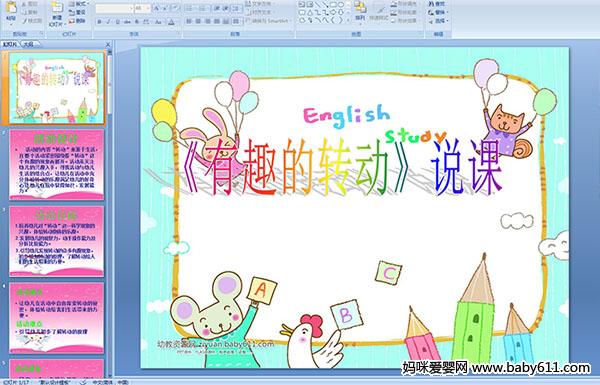Open the Font dialog launcher
The image size is (600, 385).
click(x=178, y=34)
